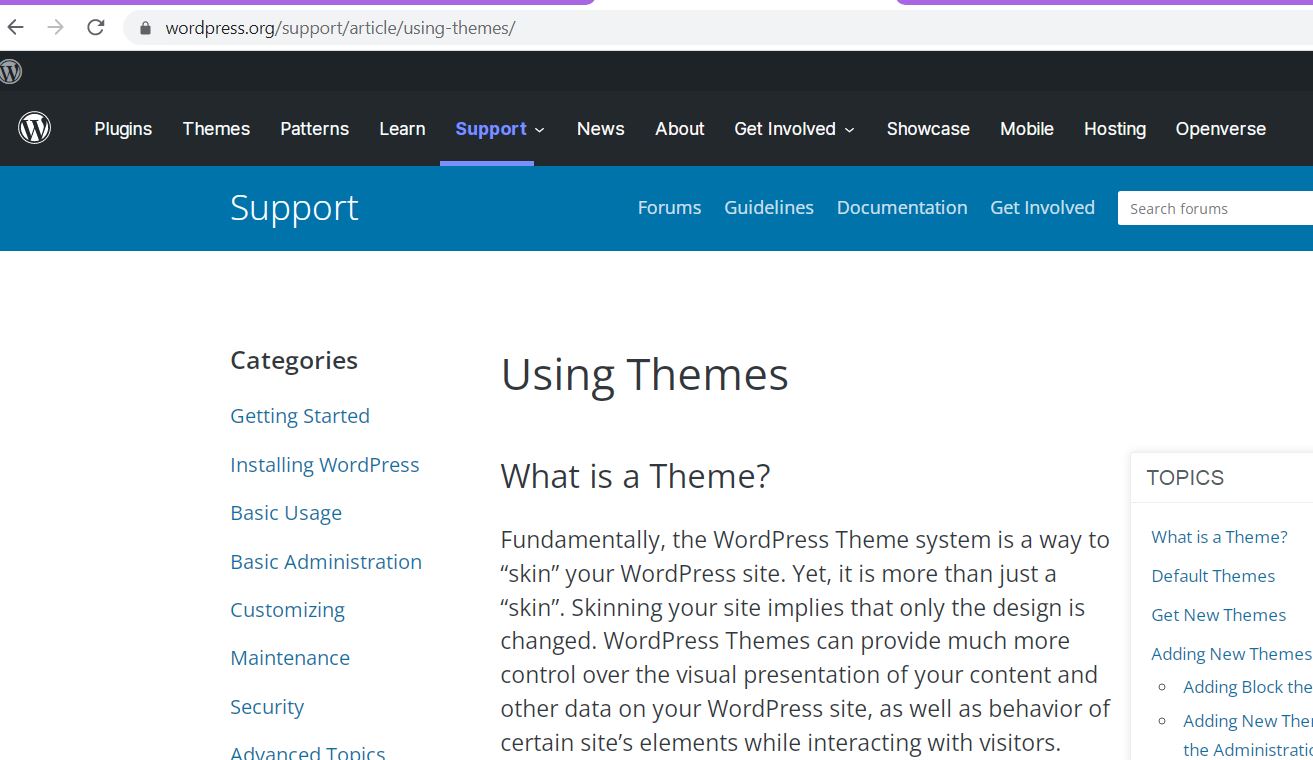Open the Customizing category link
This screenshot has width=1313, height=760.
287,609
